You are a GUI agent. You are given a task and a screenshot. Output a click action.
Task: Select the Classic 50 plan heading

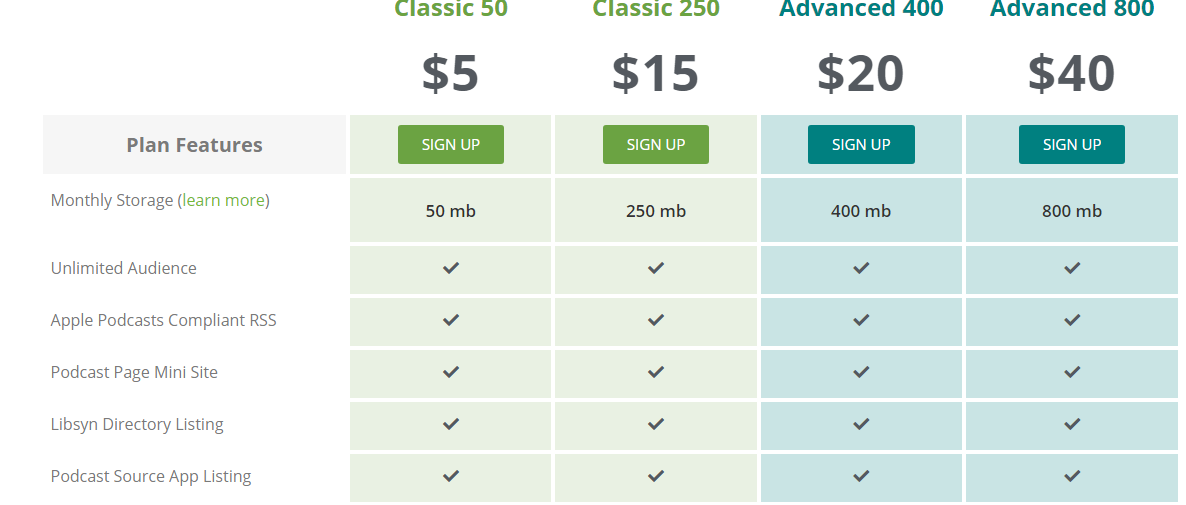click(x=451, y=8)
